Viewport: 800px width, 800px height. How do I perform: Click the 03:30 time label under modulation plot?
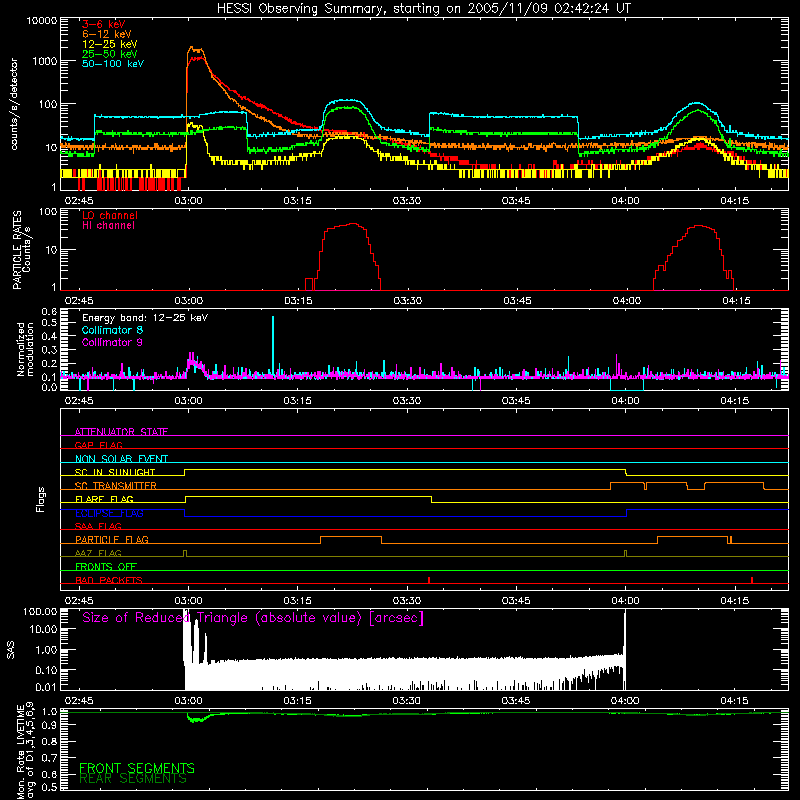point(407,401)
